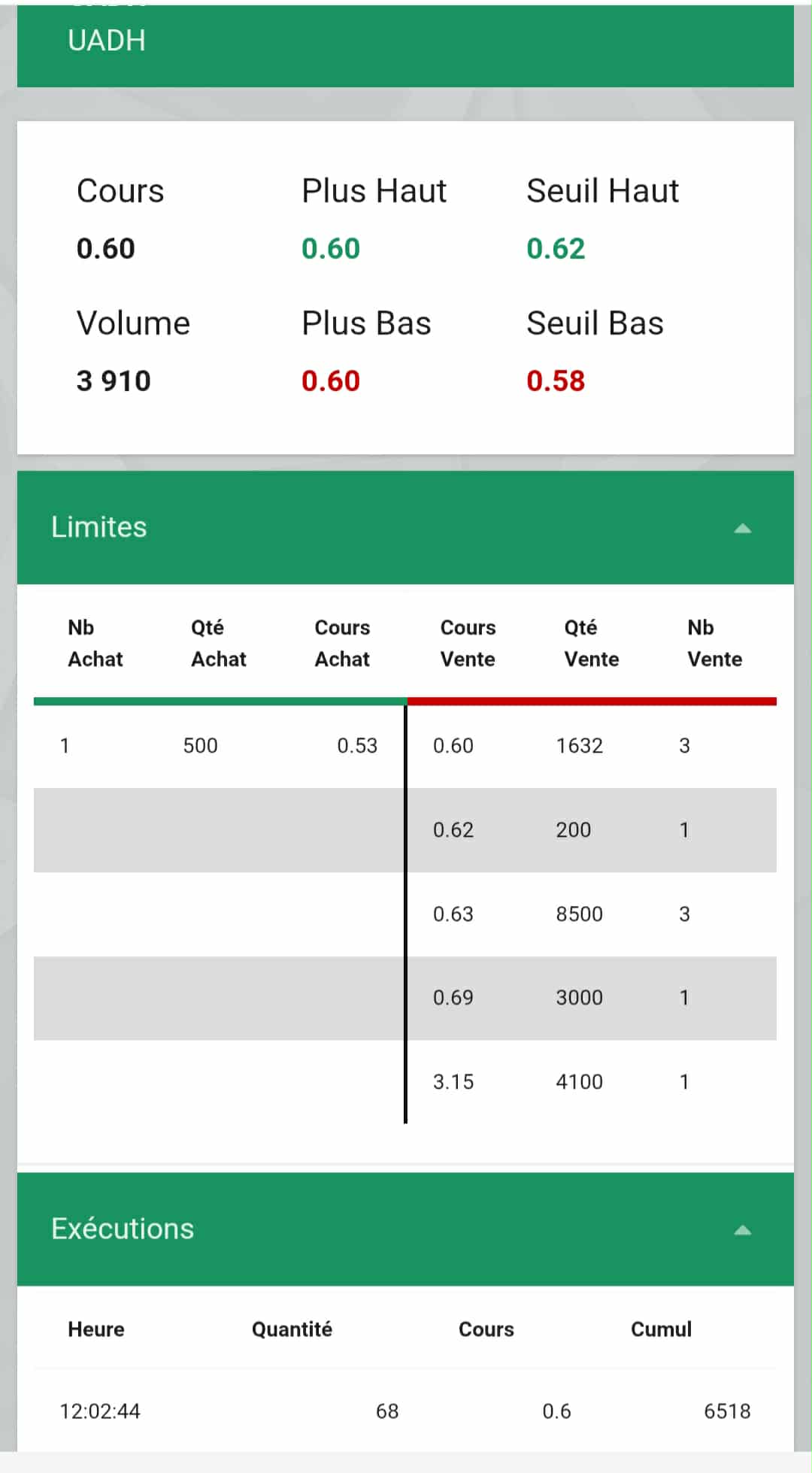Image resolution: width=812 pixels, height=1473 pixels.
Task: Collapse the Exécutions section arrow
Action: [x=742, y=1230]
